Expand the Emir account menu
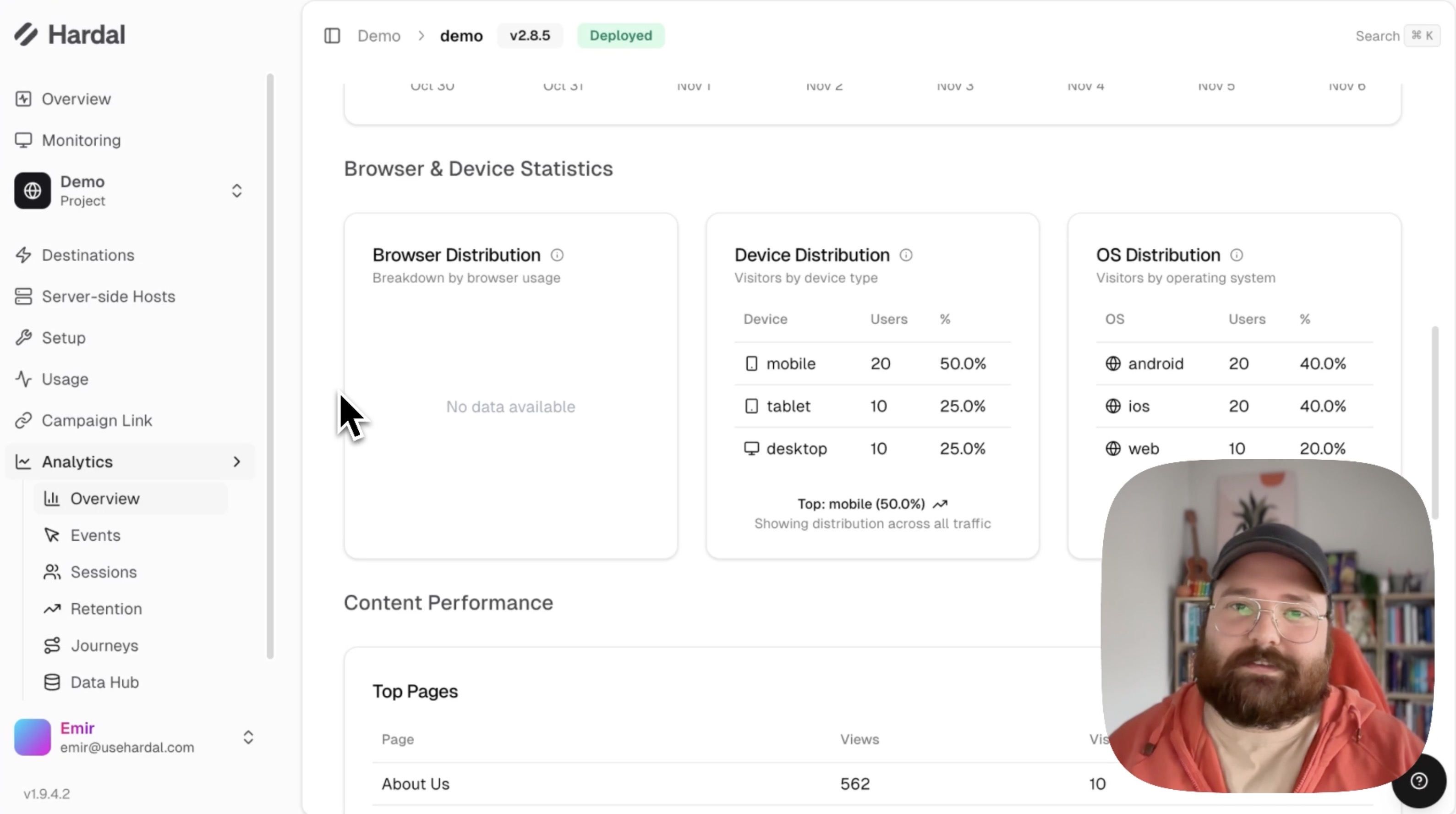This screenshot has width=1456, height=814. pos(248,737)
